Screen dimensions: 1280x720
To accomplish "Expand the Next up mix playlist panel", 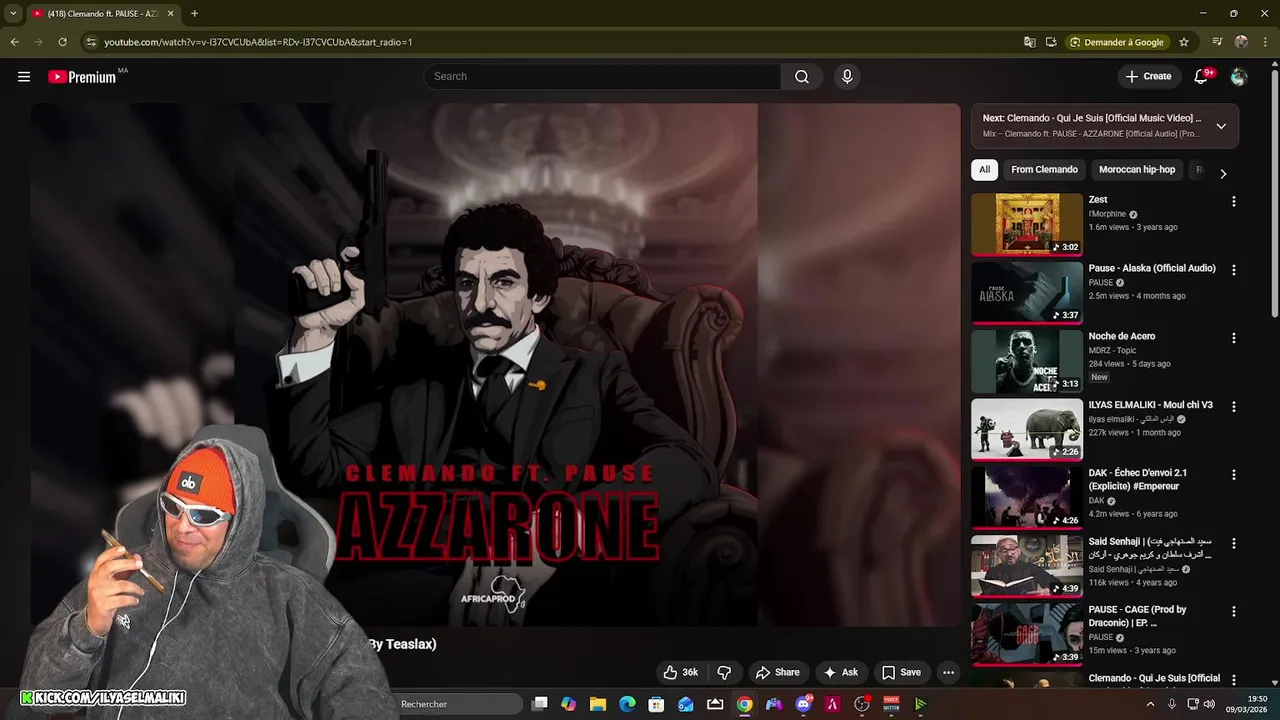I will (1221, 126).
